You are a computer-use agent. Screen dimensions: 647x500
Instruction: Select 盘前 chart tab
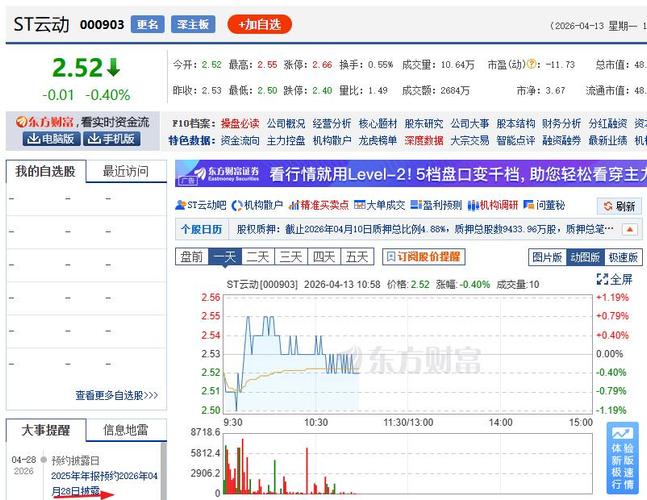point(192,257)
